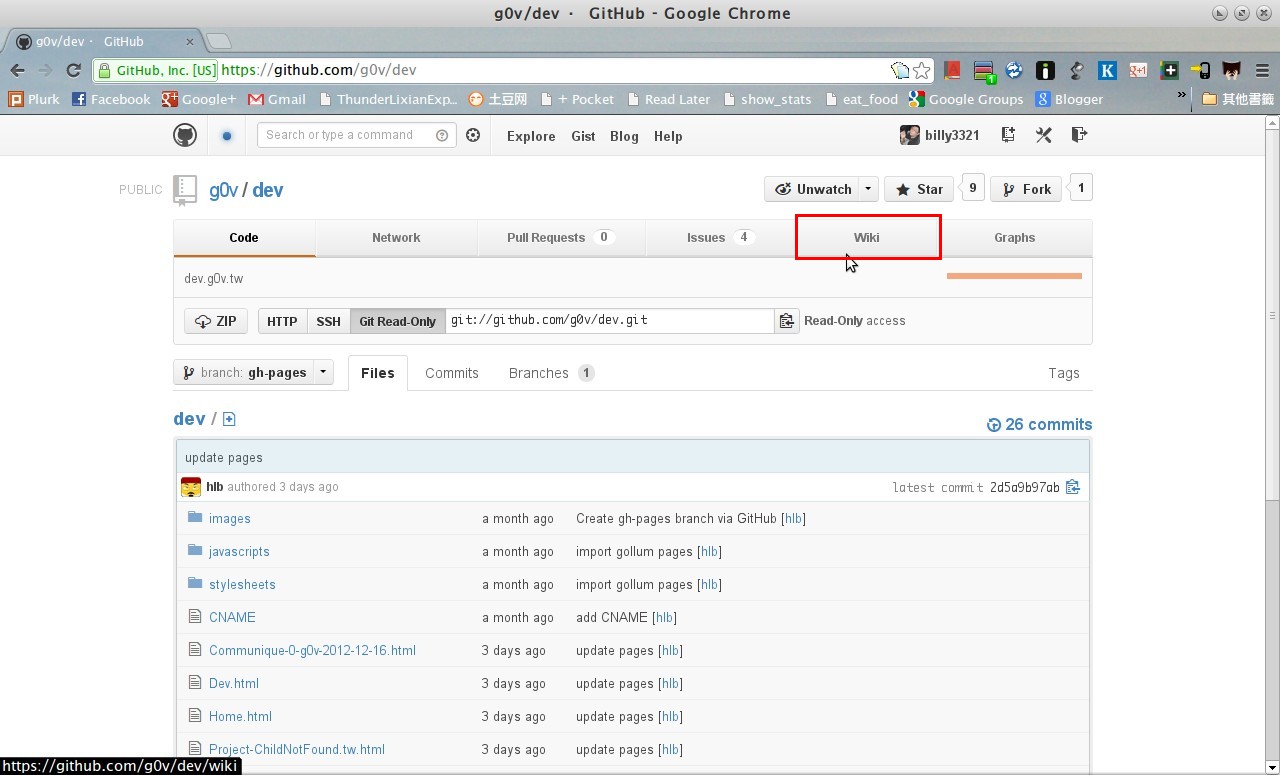Download repository as ZIP

point(216,321)
